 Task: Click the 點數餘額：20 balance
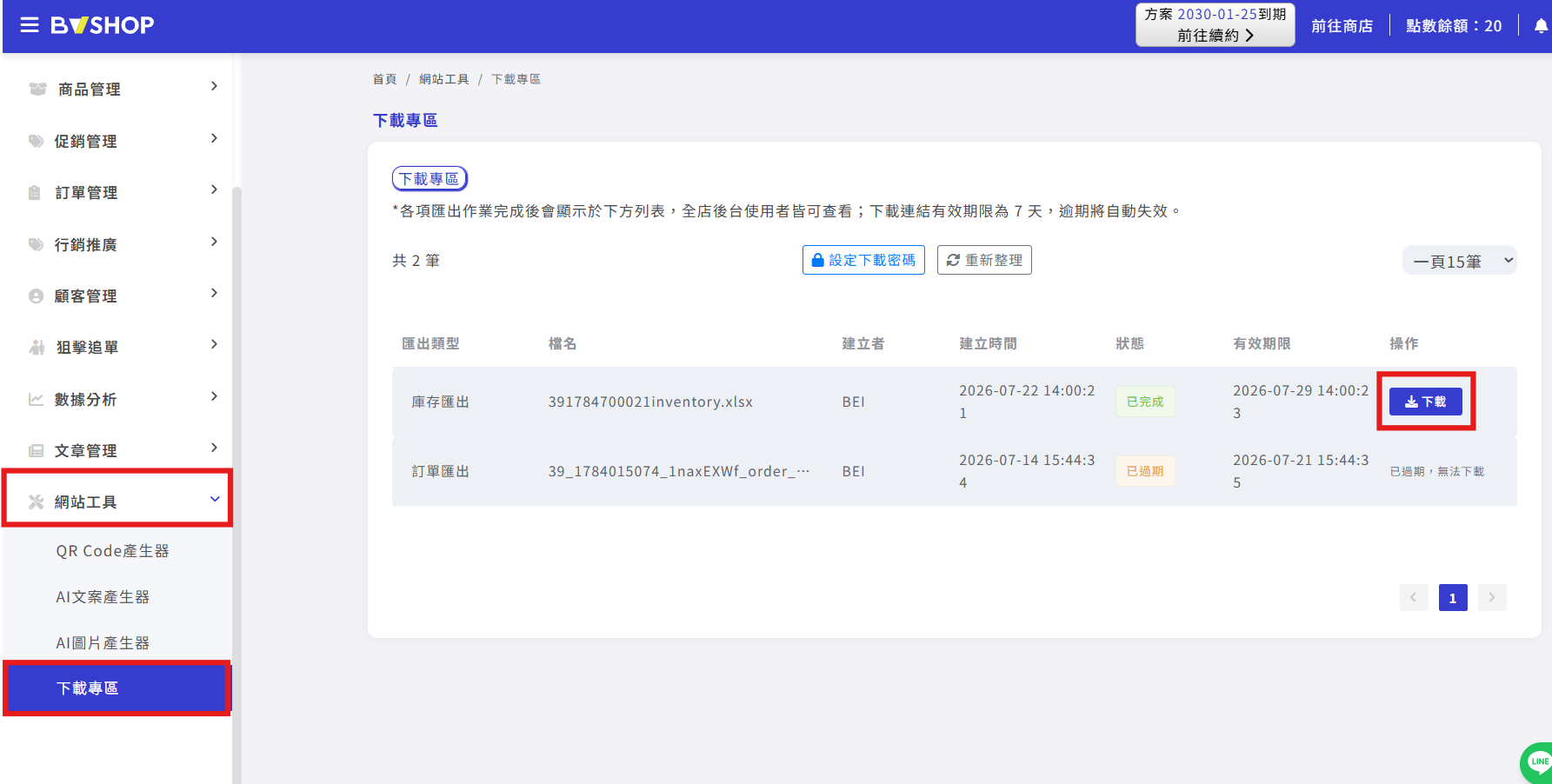point(1454,26)
